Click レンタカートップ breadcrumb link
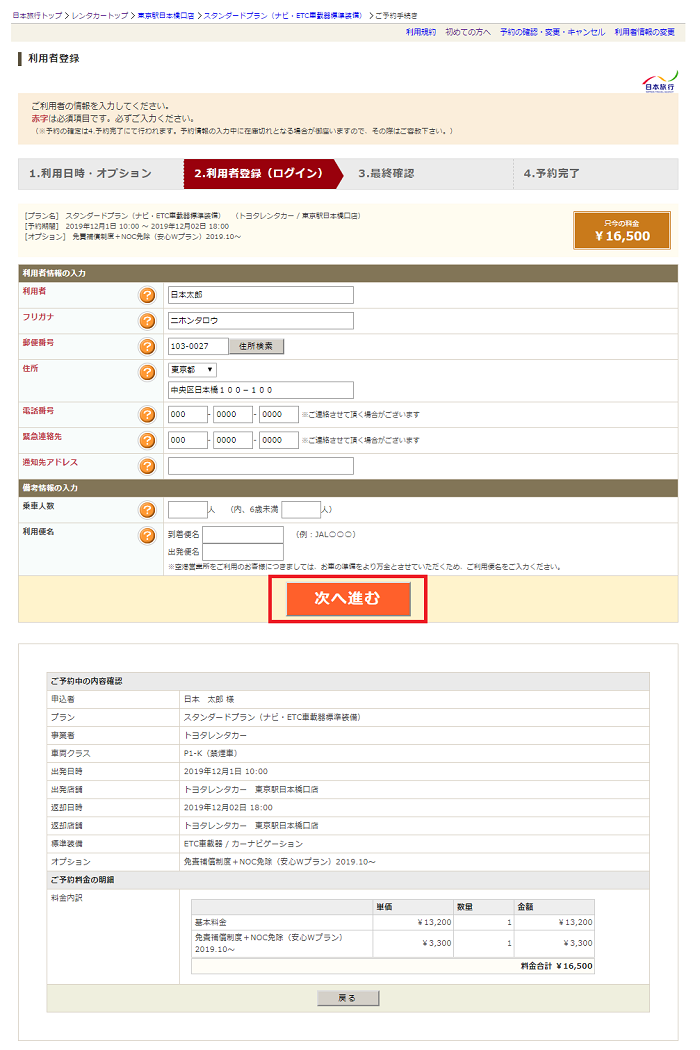This screenshot has height=1050, width=700. pyautogui.click(x=101, y=17)
